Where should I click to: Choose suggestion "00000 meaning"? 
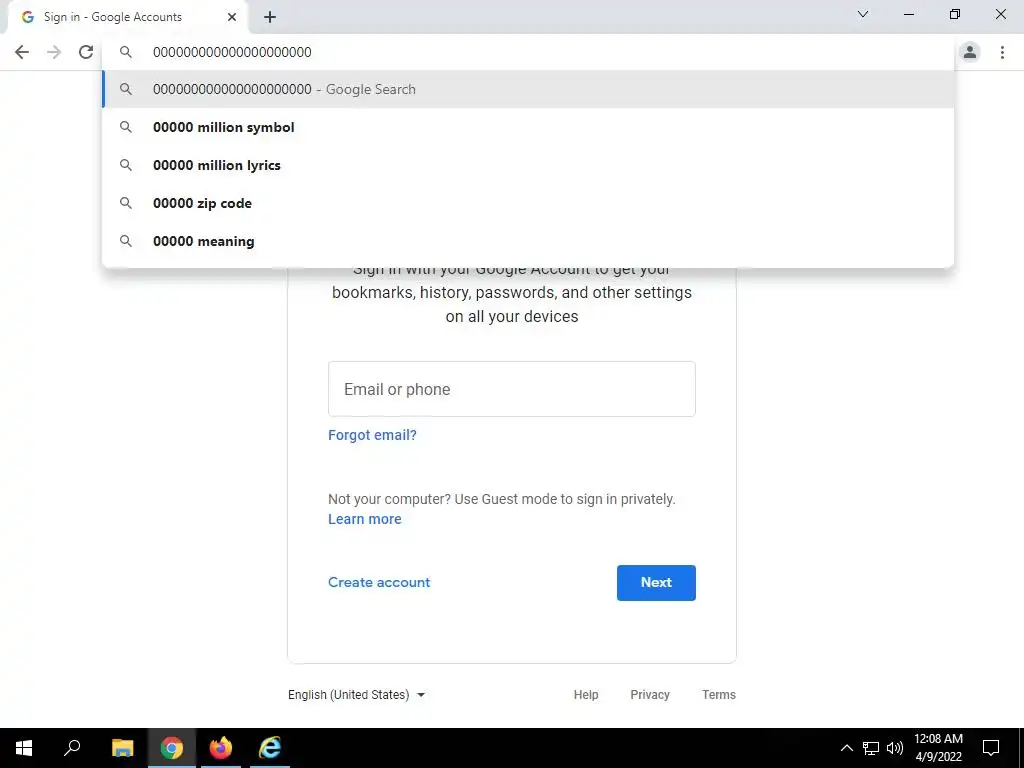point(528,241)
